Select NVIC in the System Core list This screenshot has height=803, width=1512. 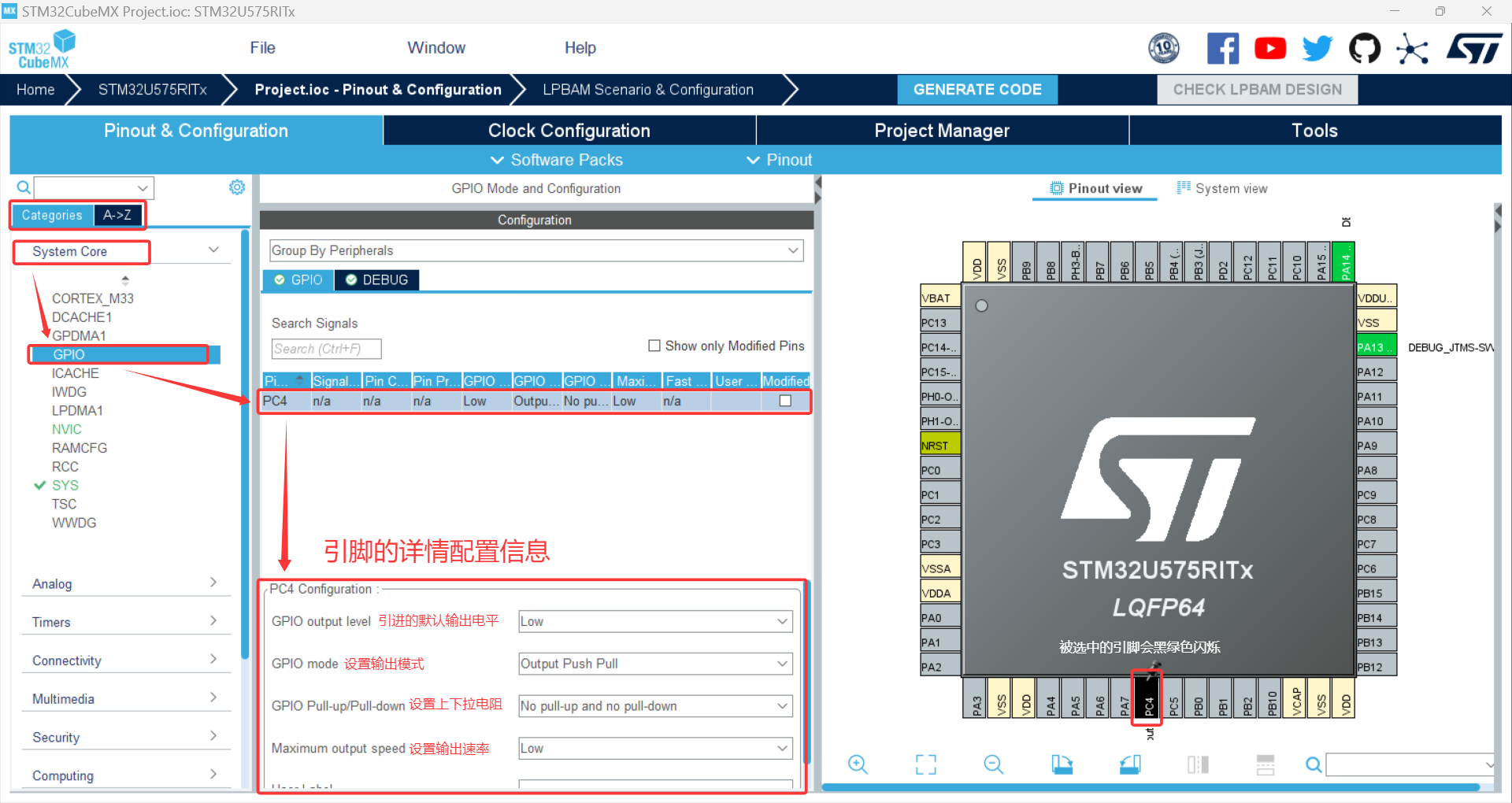(x=67, y=429)
